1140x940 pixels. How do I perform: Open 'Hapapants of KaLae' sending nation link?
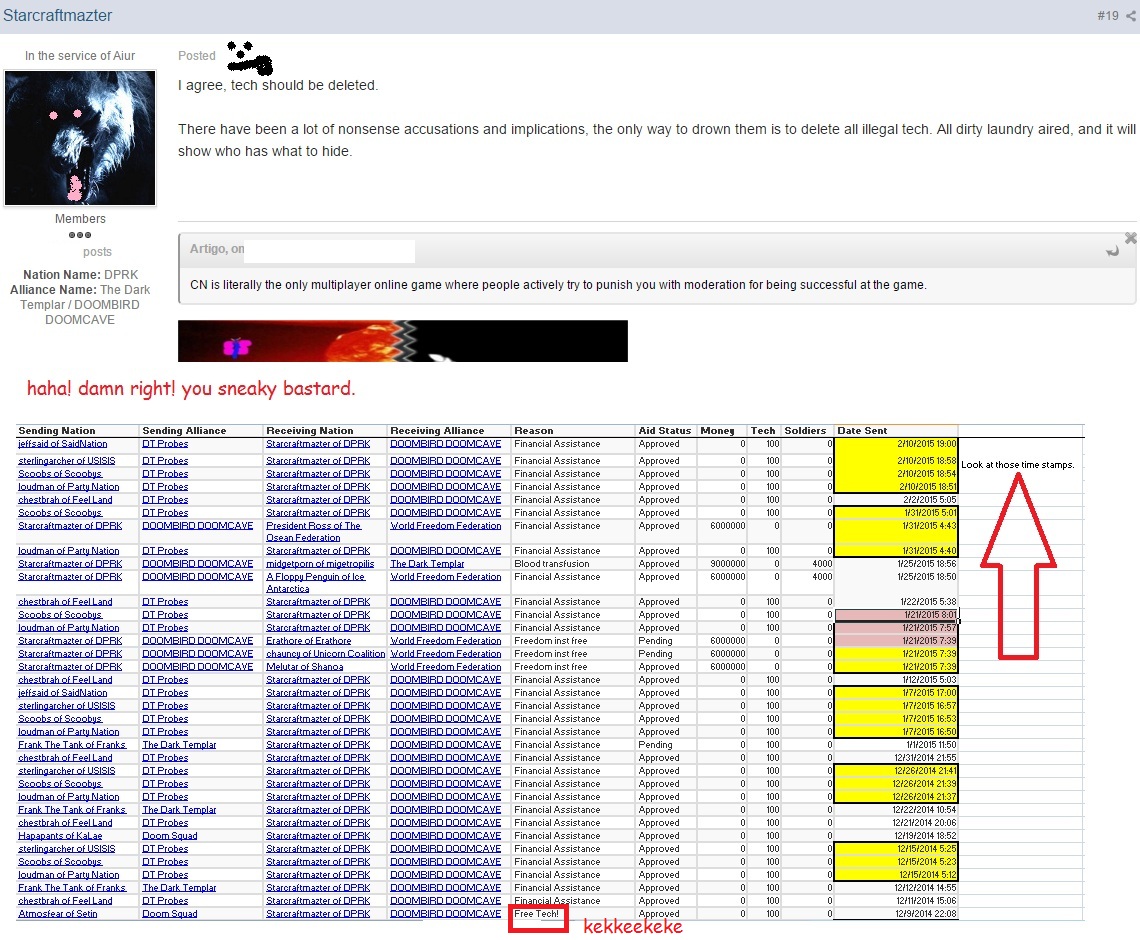[60, 835]
